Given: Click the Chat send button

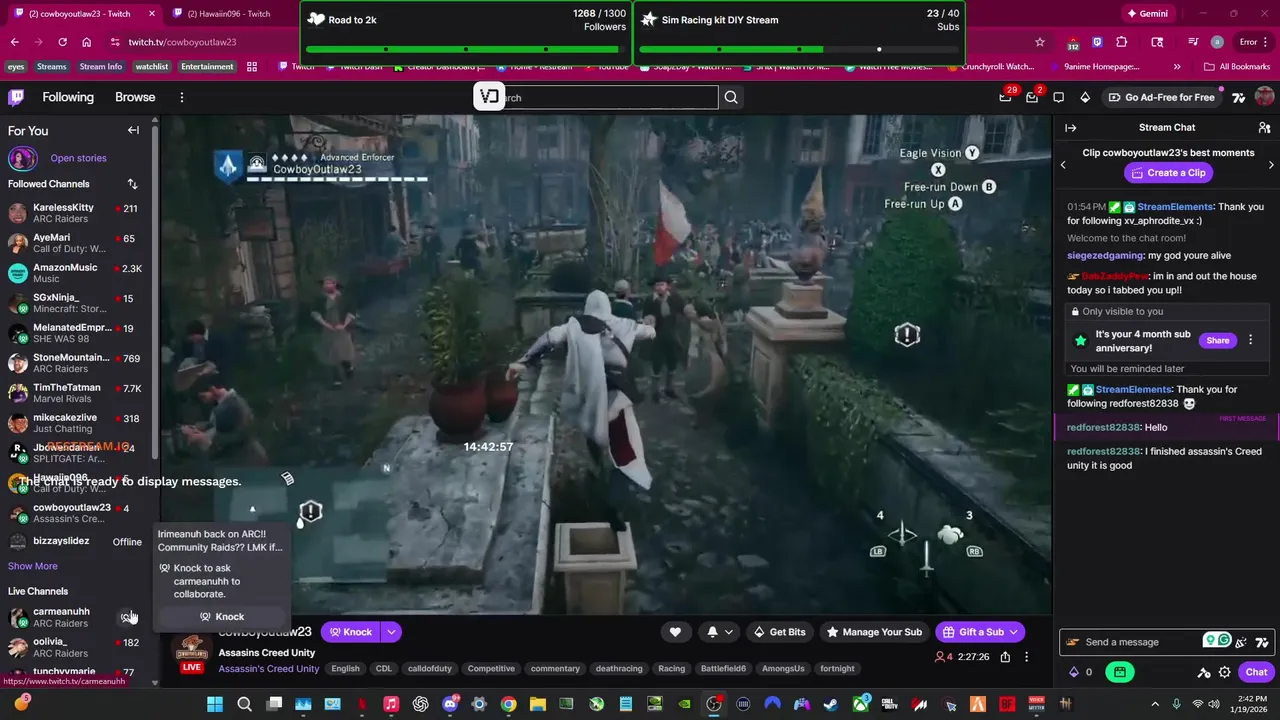Looking at the screenshot, I should [x=1256, y=672].
